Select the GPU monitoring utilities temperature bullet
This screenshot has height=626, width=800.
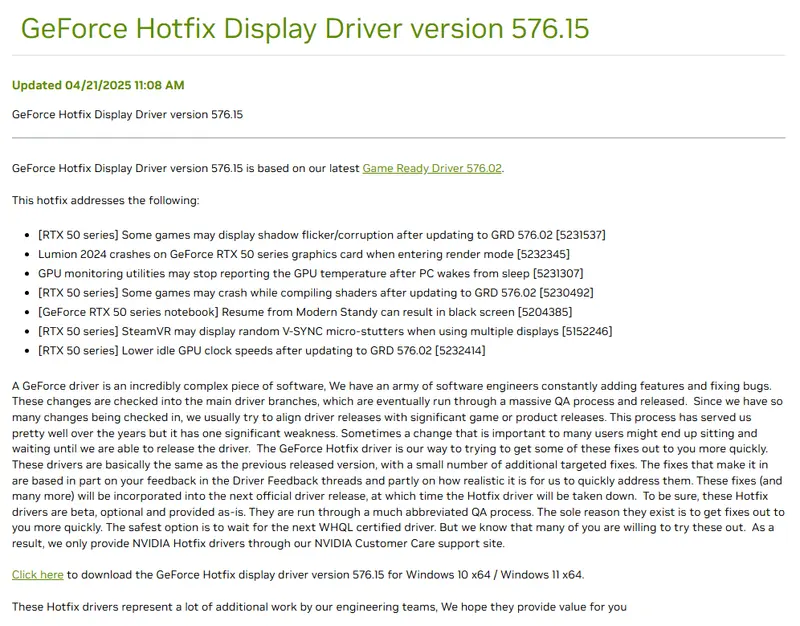(310, 273)
